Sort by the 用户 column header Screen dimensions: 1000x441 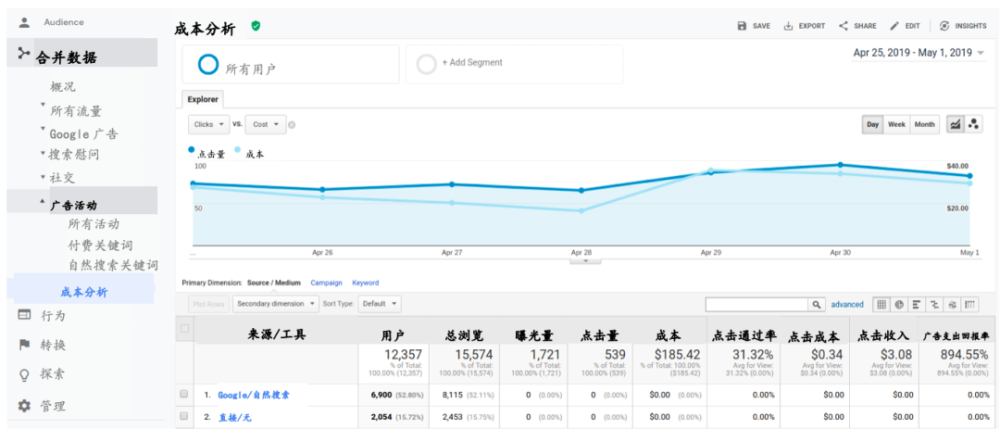coord(393,336)
